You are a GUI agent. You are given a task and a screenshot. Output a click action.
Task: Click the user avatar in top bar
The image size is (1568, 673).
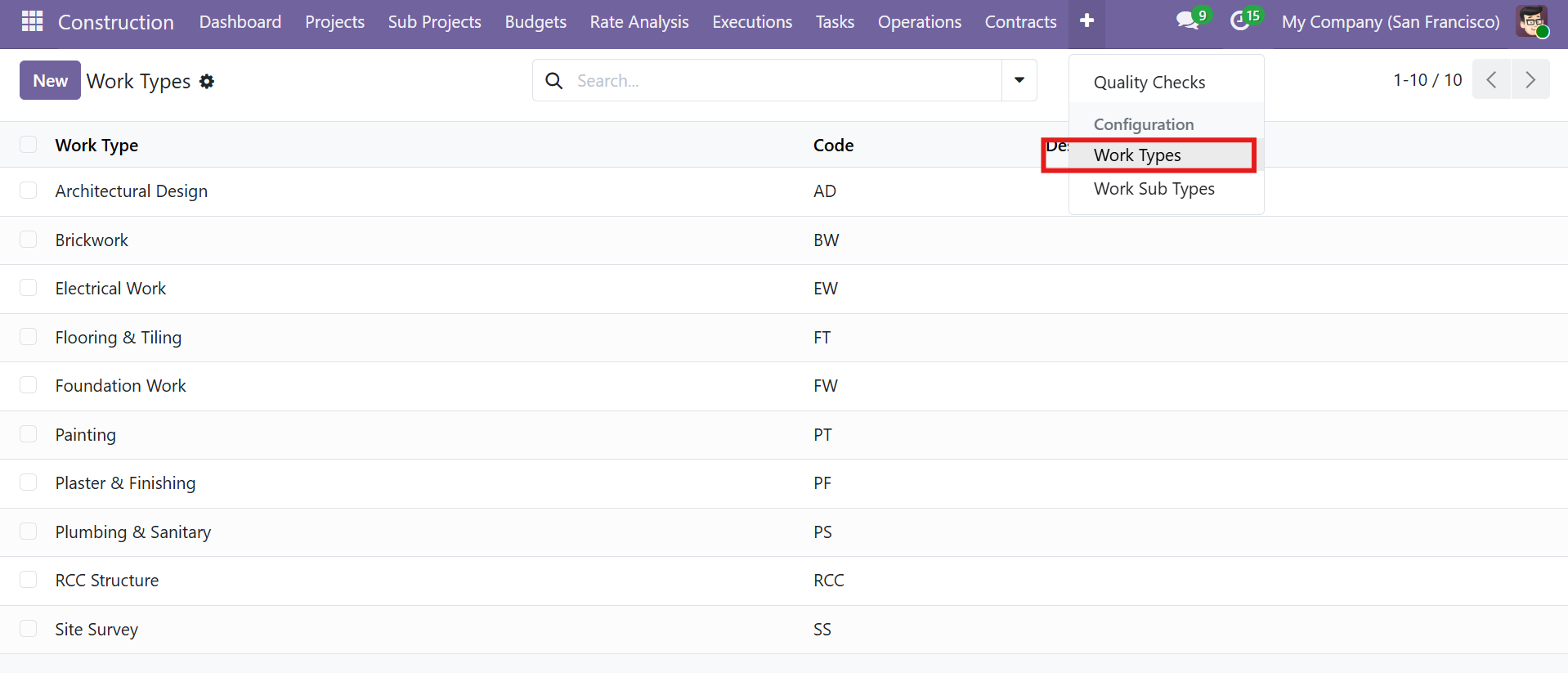(x=1531, y=21)
